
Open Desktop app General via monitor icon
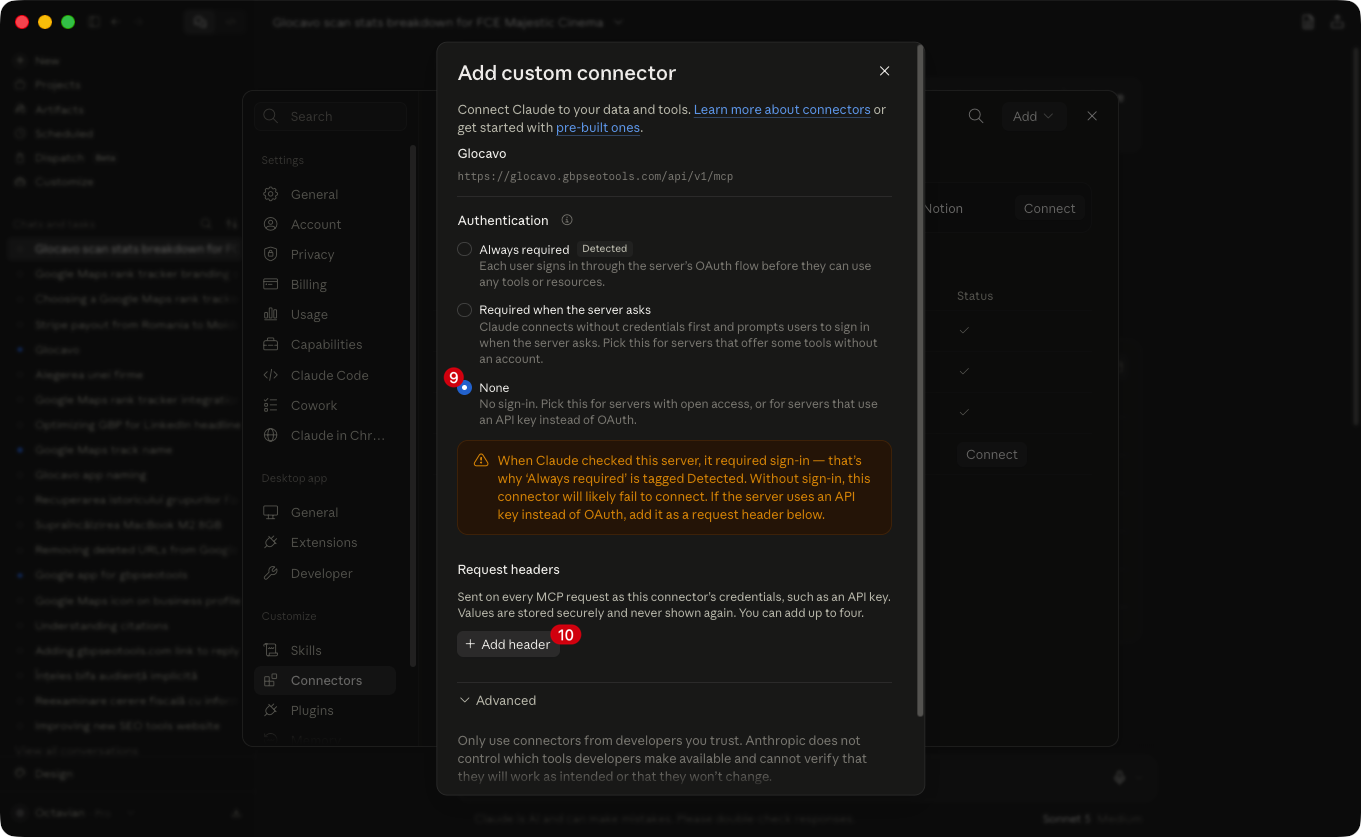[x=270, y=512]
